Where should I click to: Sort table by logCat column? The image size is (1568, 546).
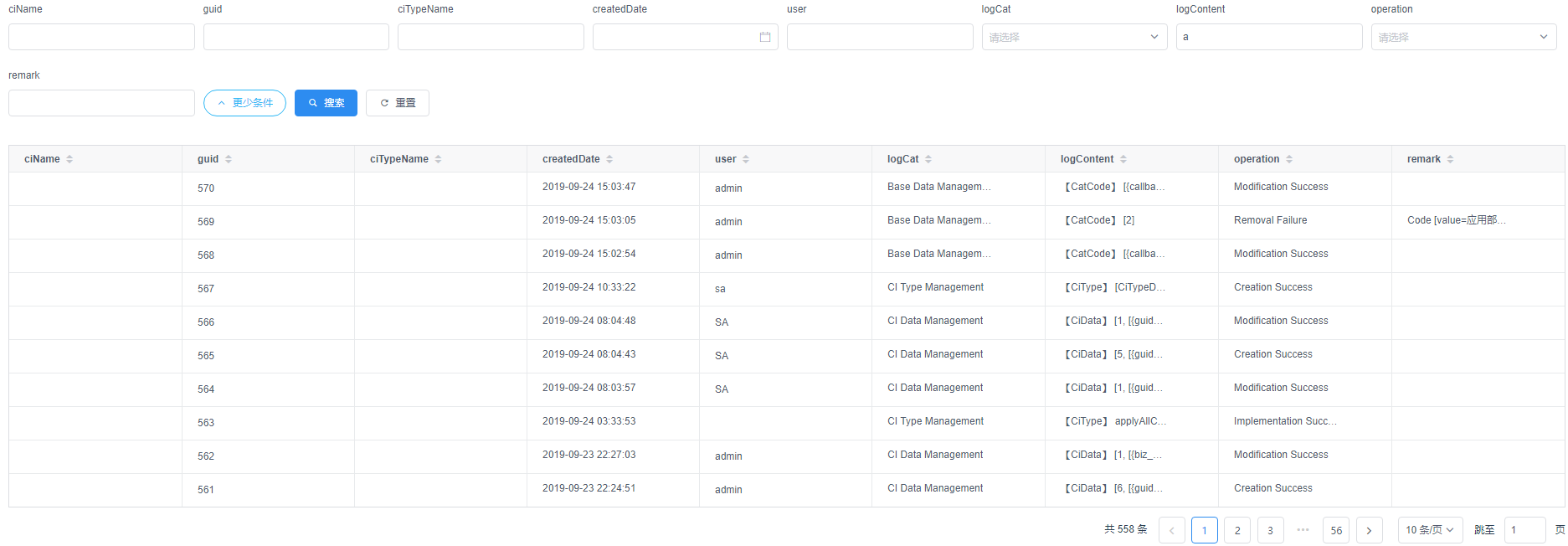pyautogui.click(x=928, y=159)
